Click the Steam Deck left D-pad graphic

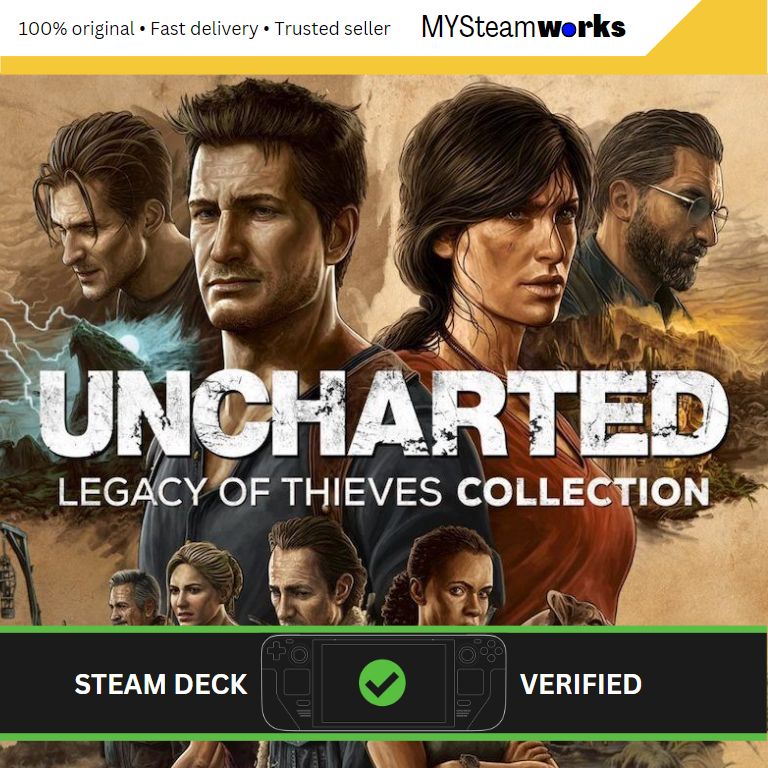276,651
